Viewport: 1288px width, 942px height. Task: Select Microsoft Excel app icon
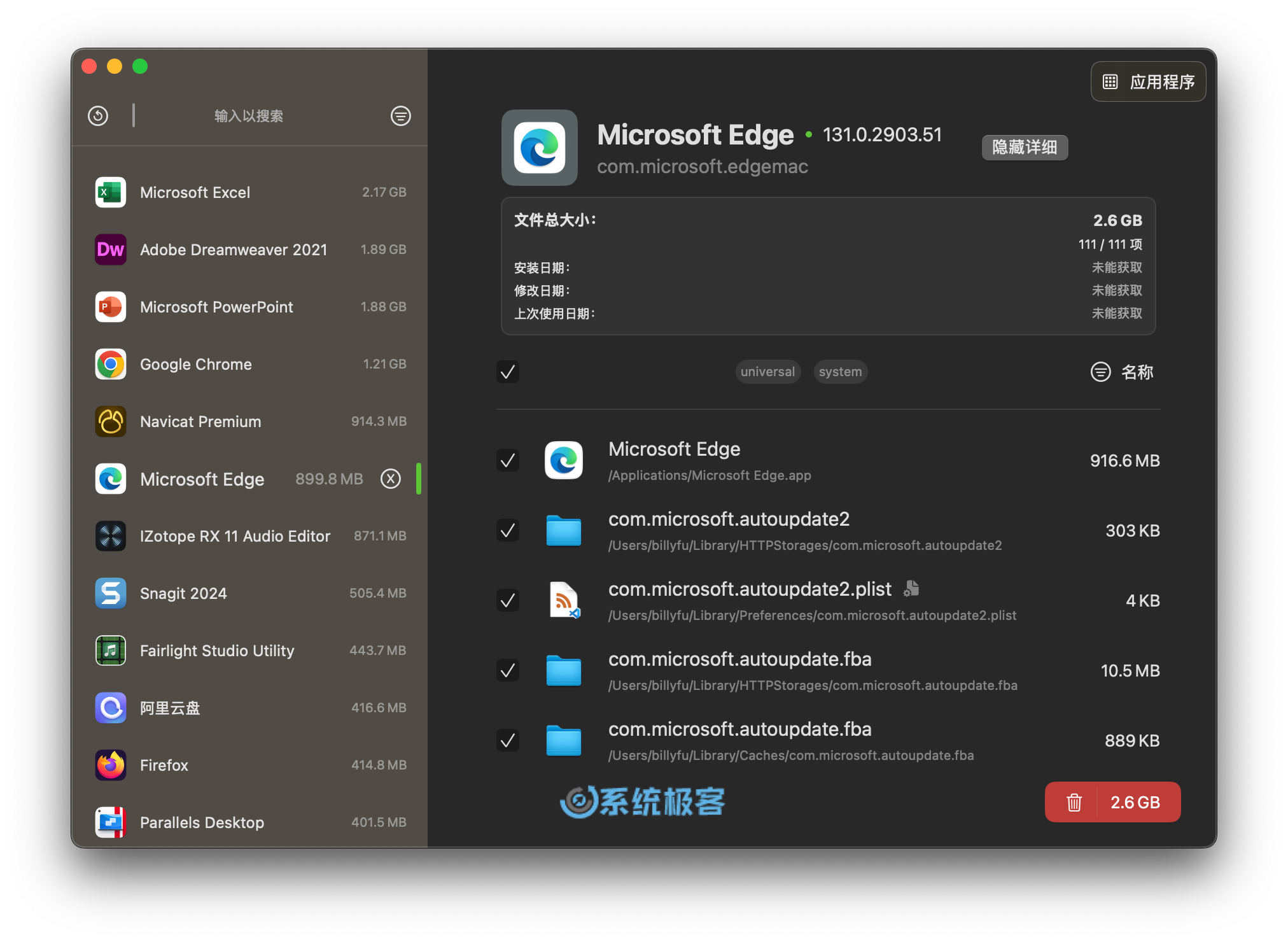pyautogui.click(x=111, y=192)
